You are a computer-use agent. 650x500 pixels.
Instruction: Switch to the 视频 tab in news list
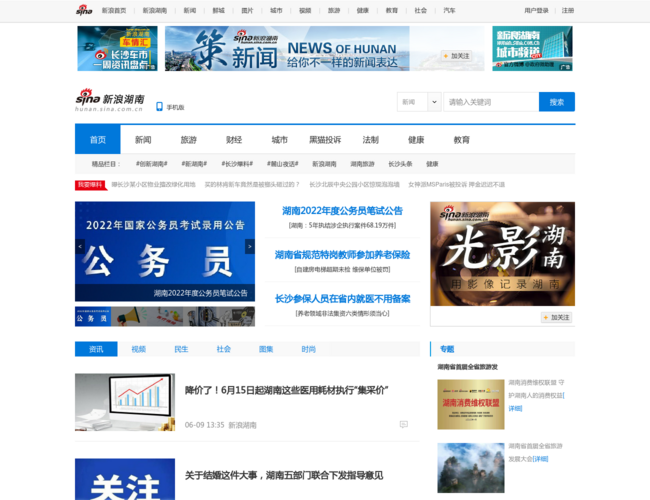(x=138, y=349)
